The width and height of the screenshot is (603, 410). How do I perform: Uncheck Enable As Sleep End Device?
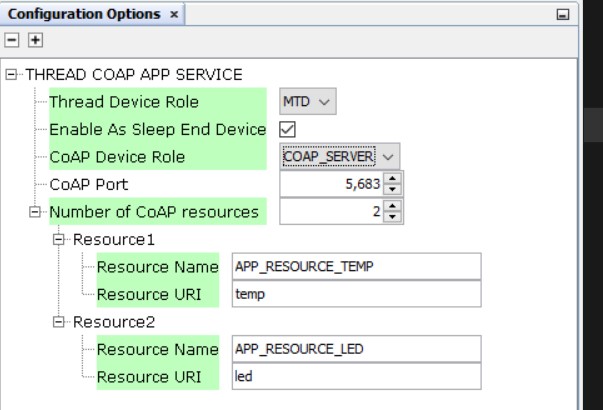point(287,129)
